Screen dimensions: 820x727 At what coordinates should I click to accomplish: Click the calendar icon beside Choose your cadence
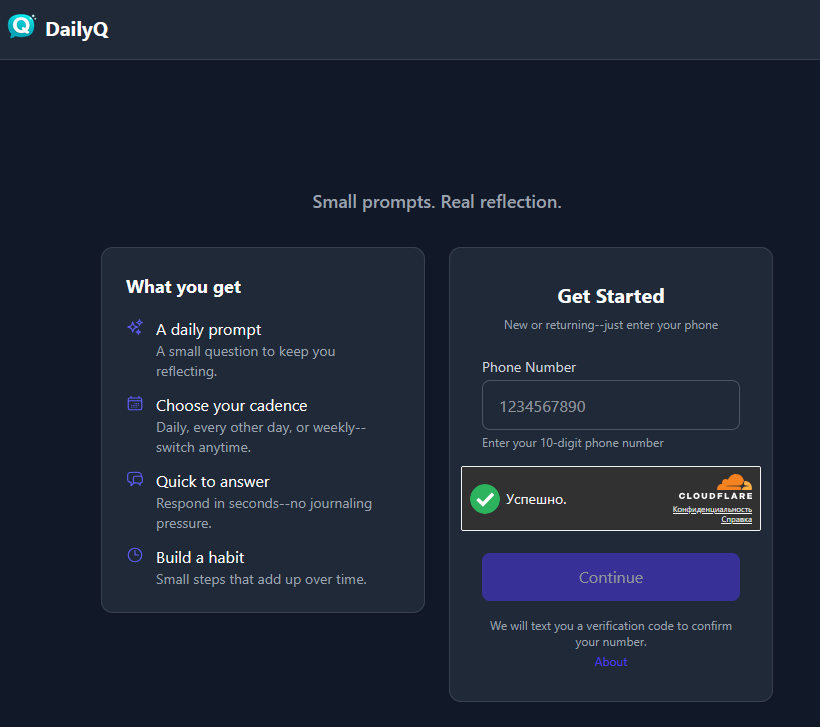135,403
